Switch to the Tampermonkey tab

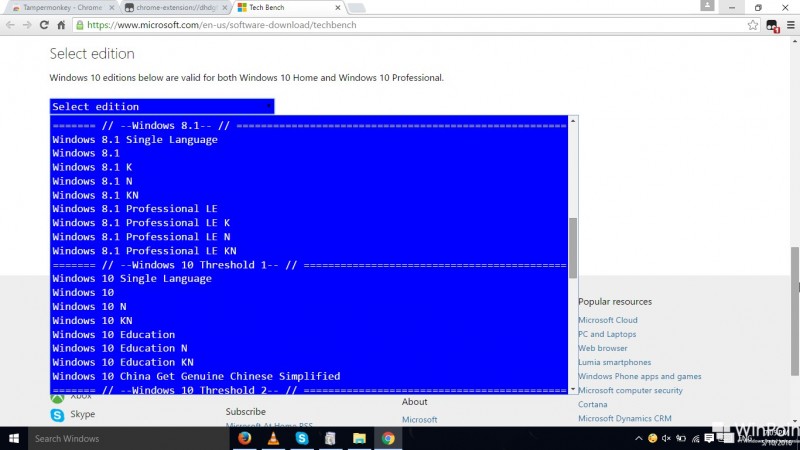coord(61,8)
